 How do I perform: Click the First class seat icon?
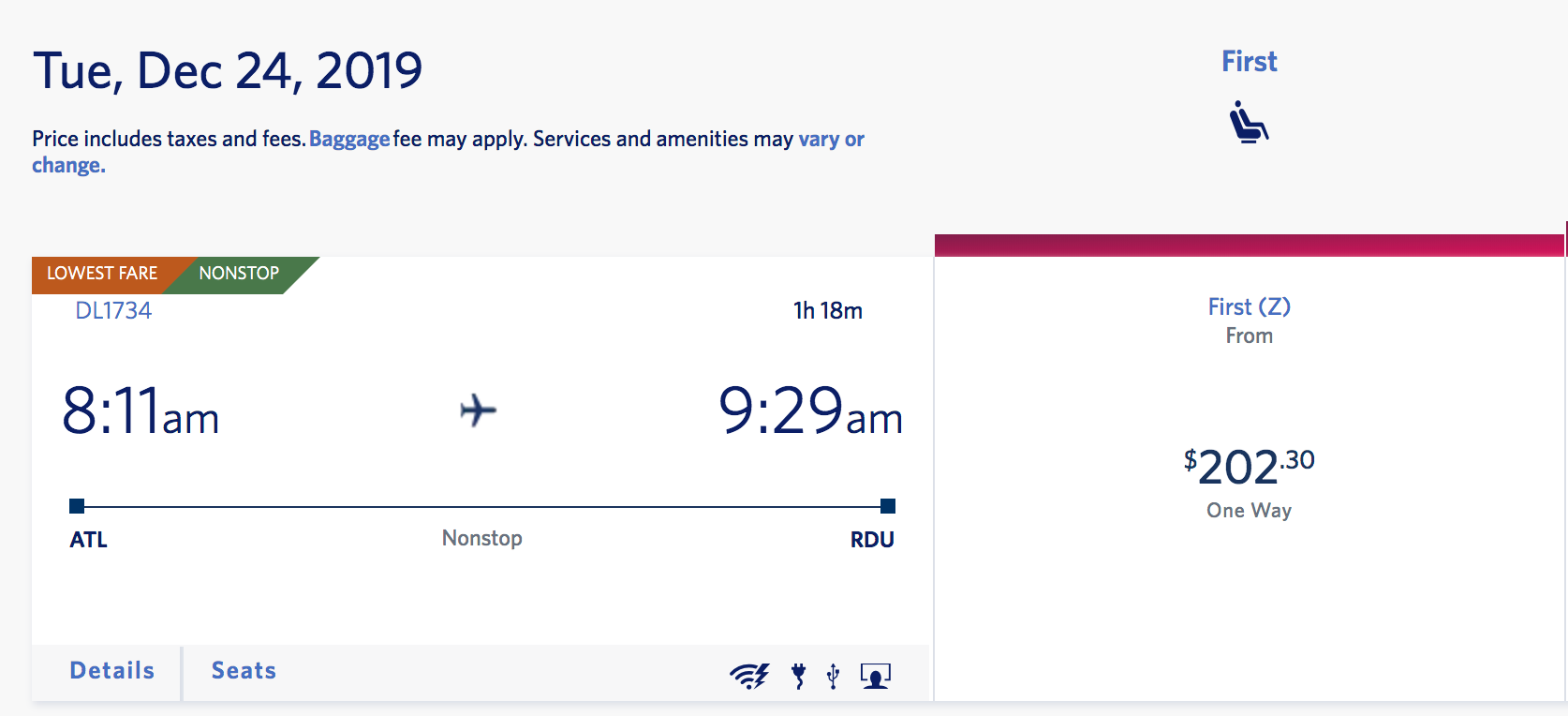tap(1249, 122)
